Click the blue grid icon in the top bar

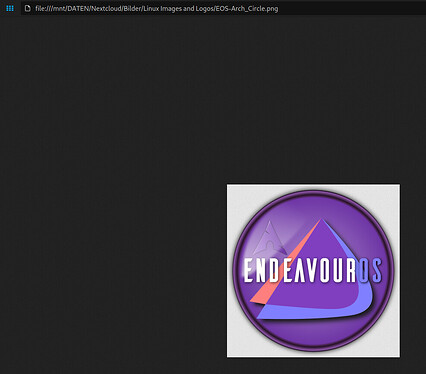pyautogui.click(x=10, y=8)
